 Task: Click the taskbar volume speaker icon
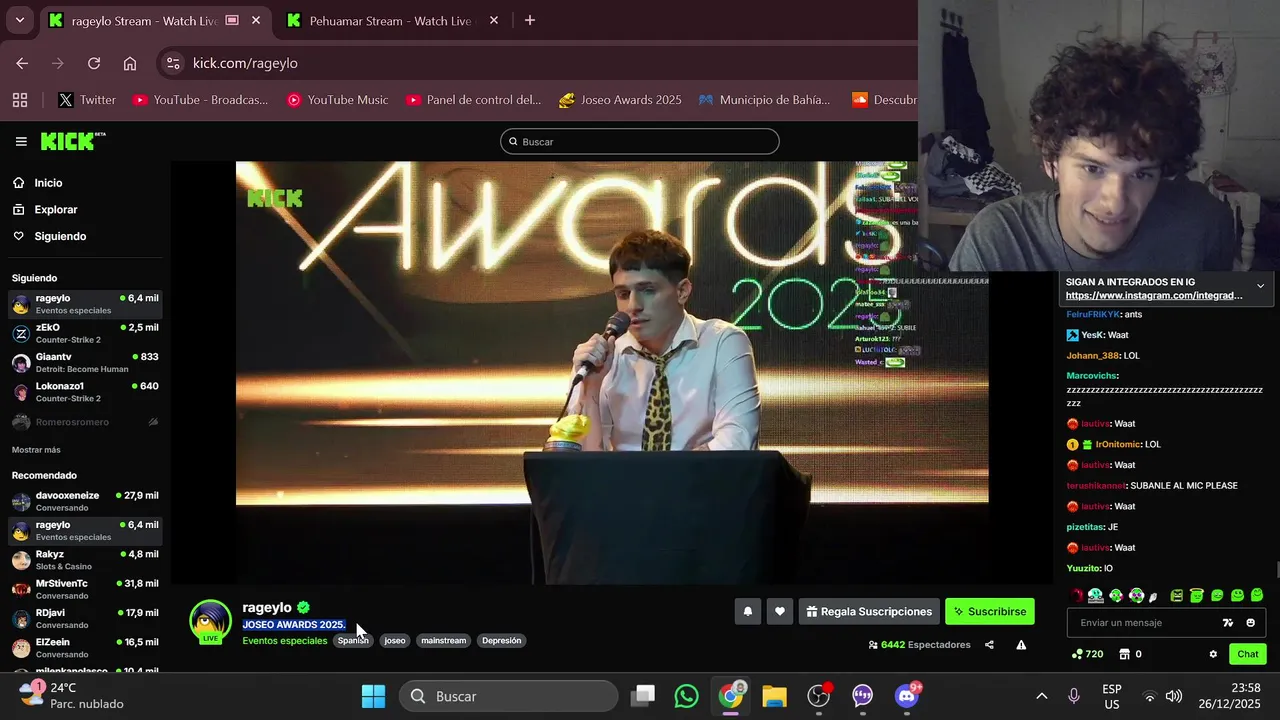point(1174,696)
